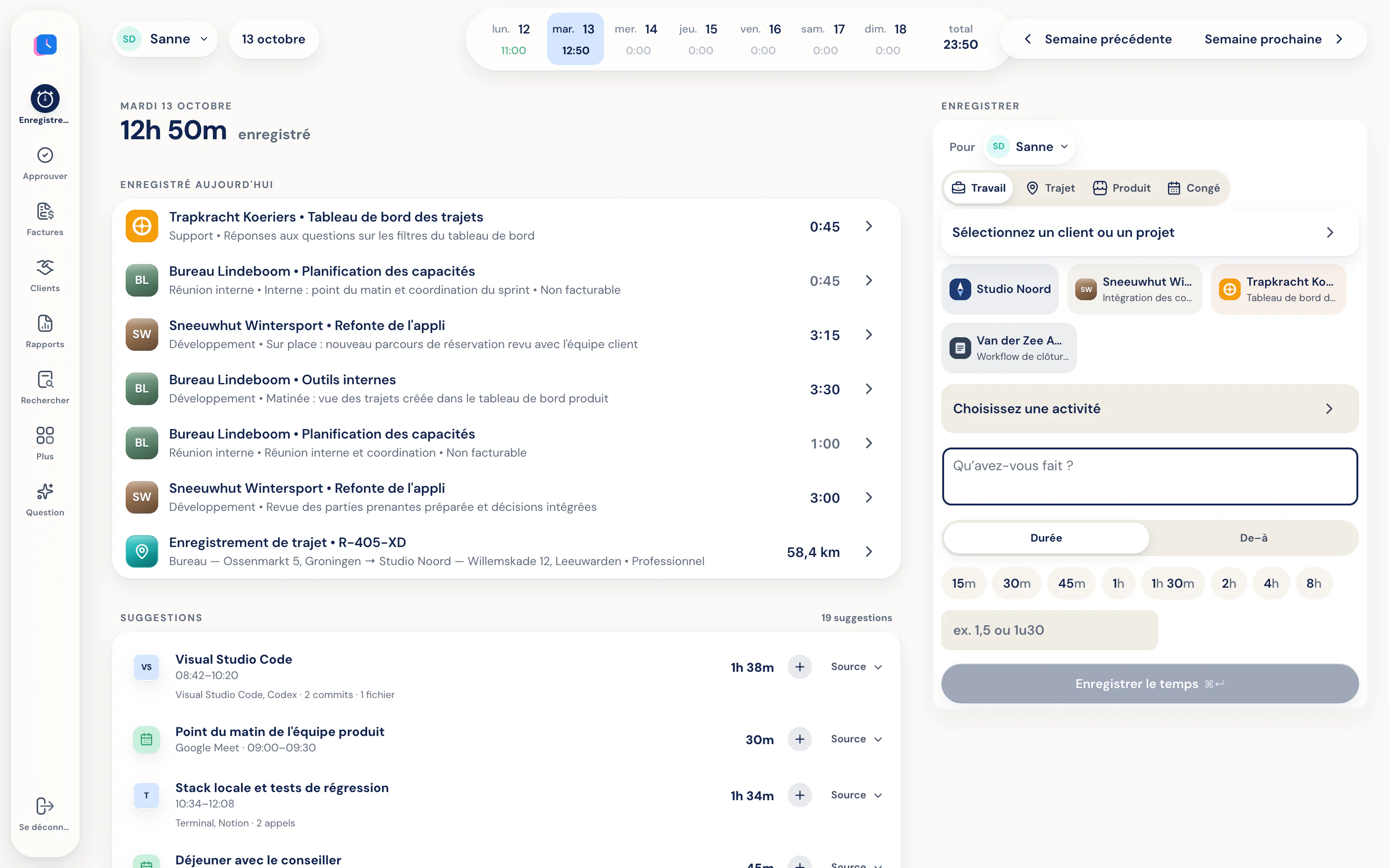This screenshot has height=868, width=1389.
Task: Go to Semaine prochaine
Action: click(x=1274, y=39)
